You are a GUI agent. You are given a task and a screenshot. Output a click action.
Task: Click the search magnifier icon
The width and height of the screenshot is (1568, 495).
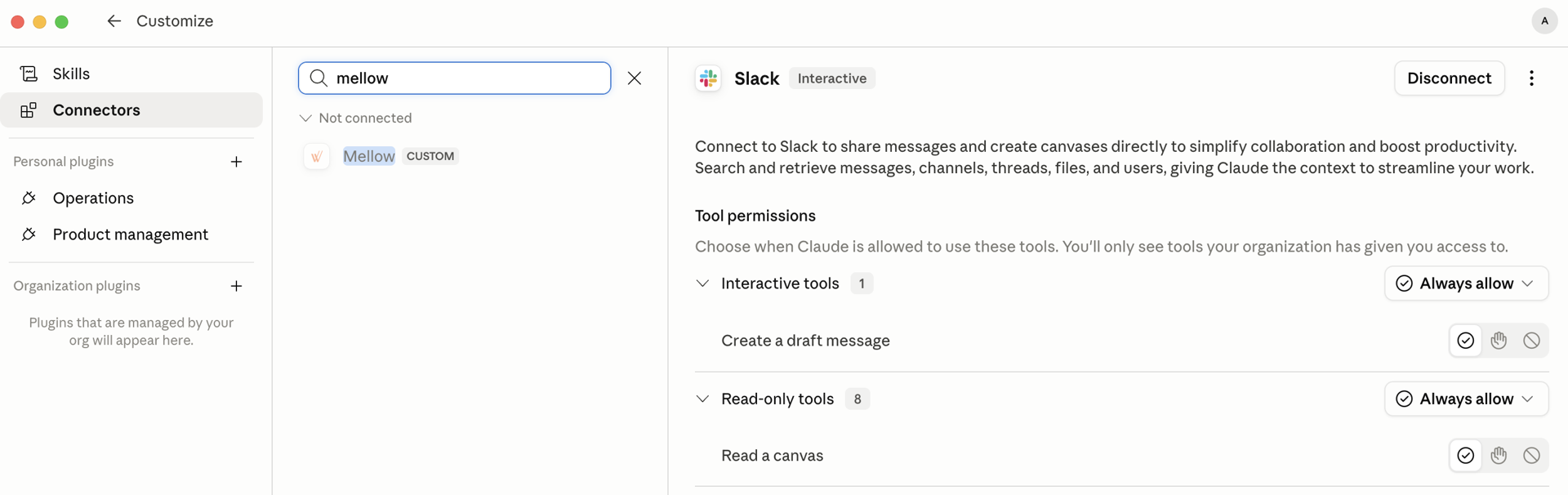318,78
